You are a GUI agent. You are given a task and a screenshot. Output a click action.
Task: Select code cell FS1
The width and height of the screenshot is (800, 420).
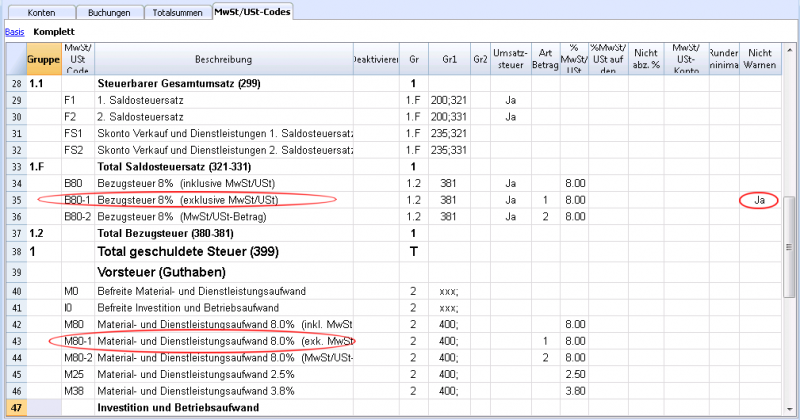pyautogui.click(x=78, y=134)
